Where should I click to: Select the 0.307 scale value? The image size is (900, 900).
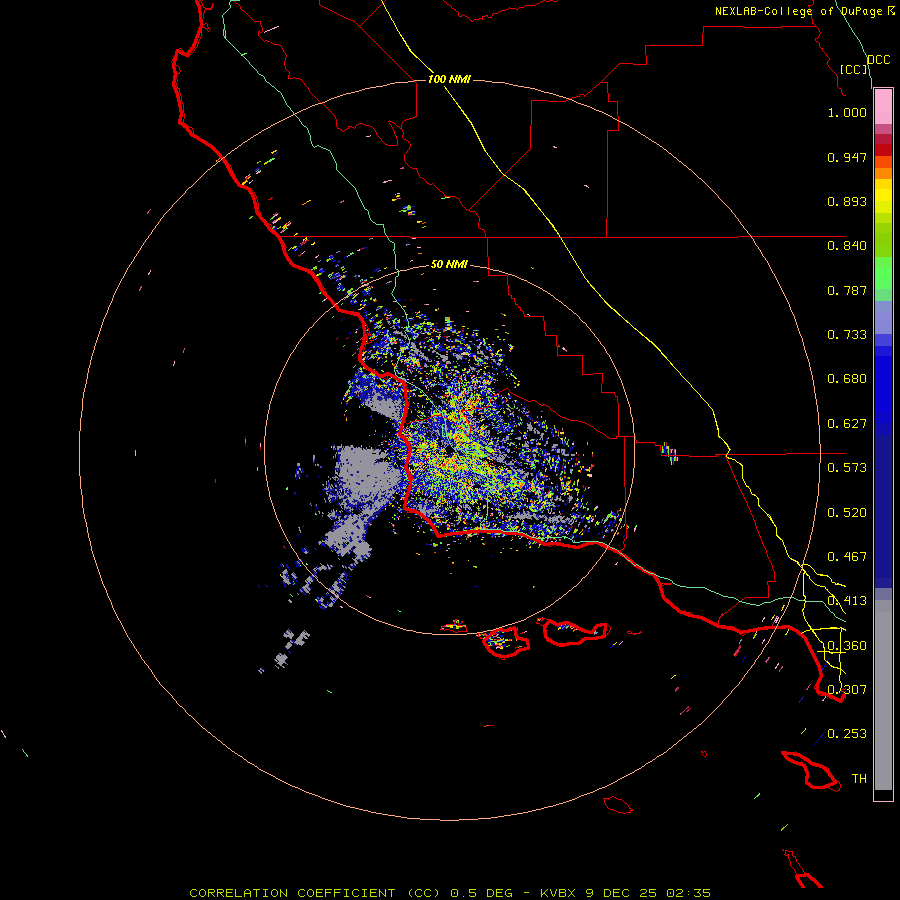[x=847, y=689]
